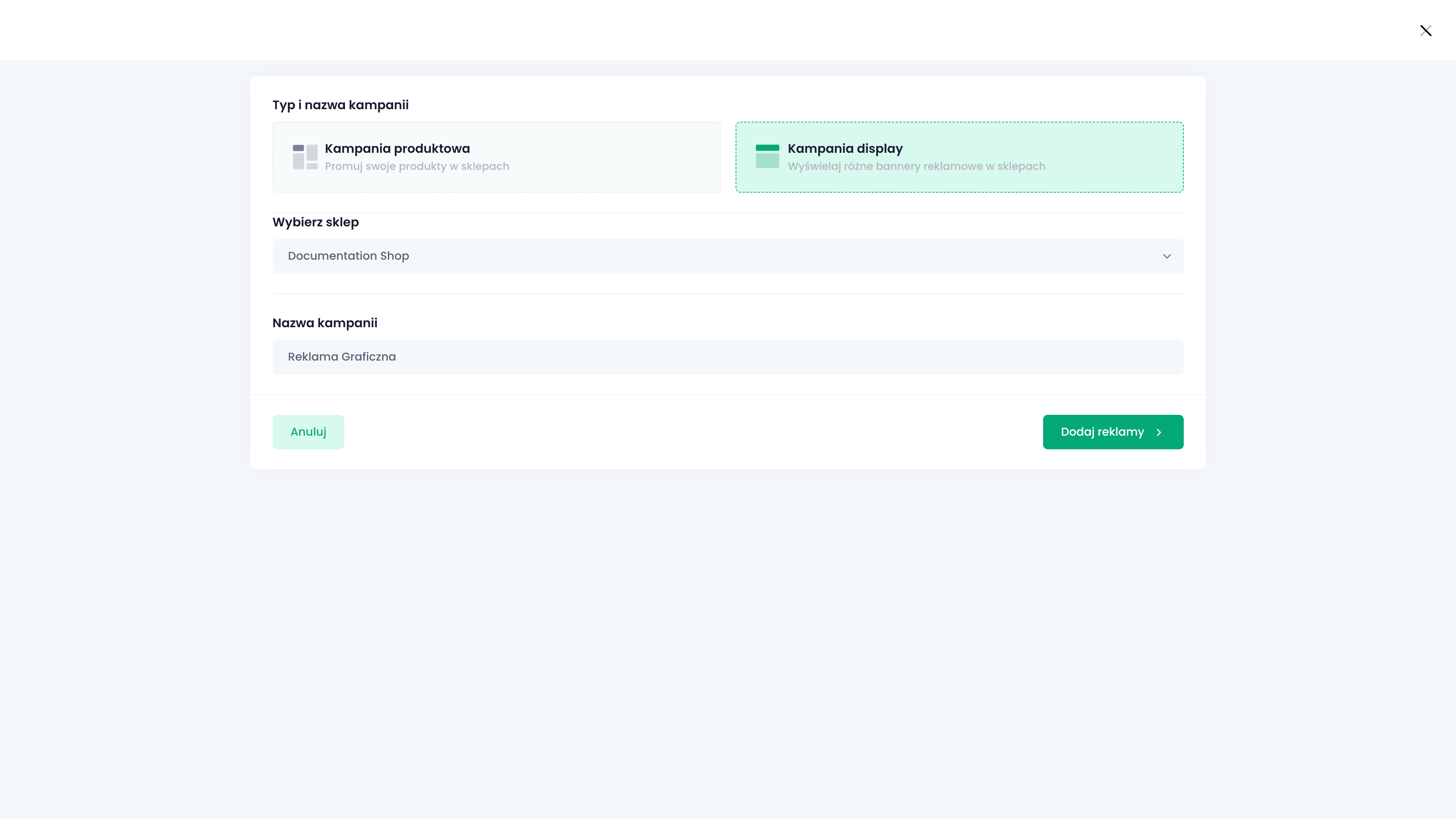Image resolution: width=1456 pixels, height=819 pixels.
Task: Click the 'Reklama Graficzna' text in the field
Action: [341, 357]
